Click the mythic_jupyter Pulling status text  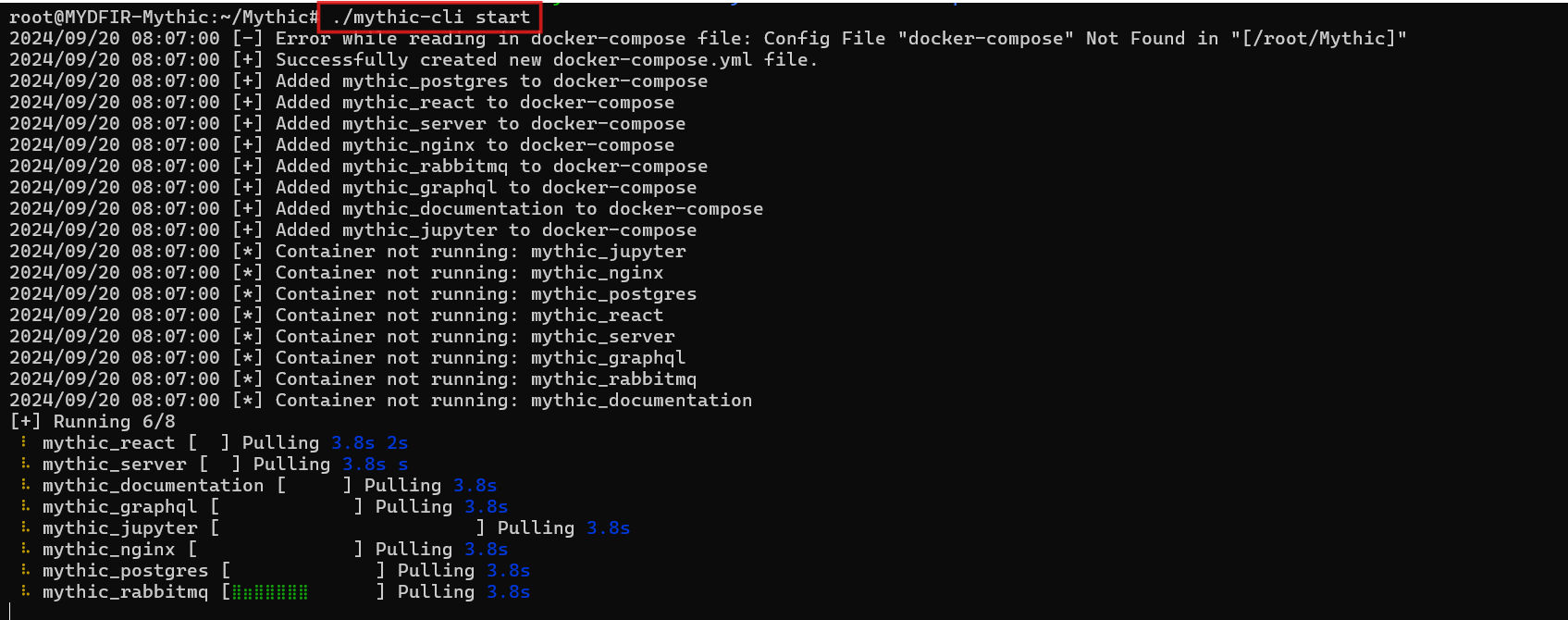point(536,527)
